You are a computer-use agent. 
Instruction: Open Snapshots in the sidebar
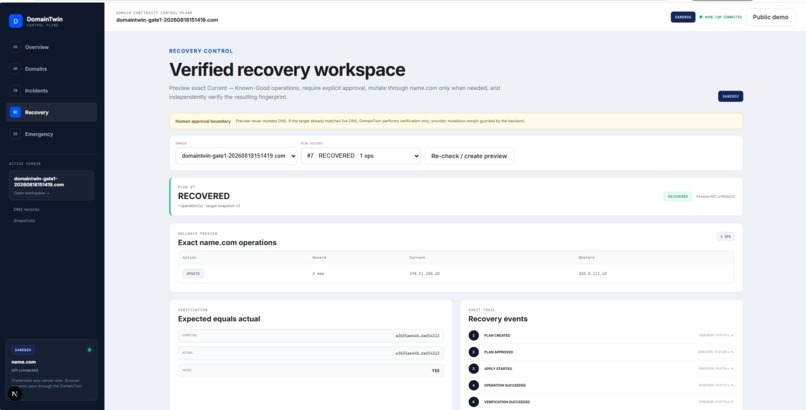[x=24, y=220]
